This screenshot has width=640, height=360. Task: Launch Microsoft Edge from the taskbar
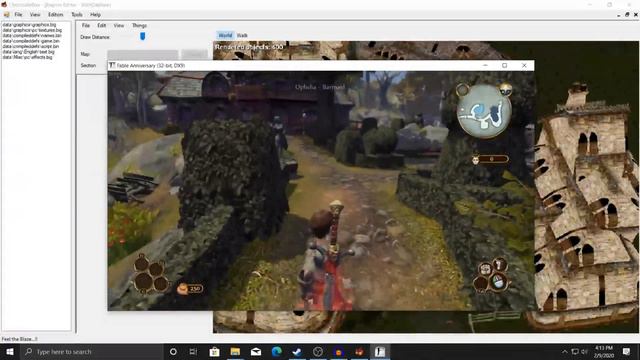pos(277,351)
